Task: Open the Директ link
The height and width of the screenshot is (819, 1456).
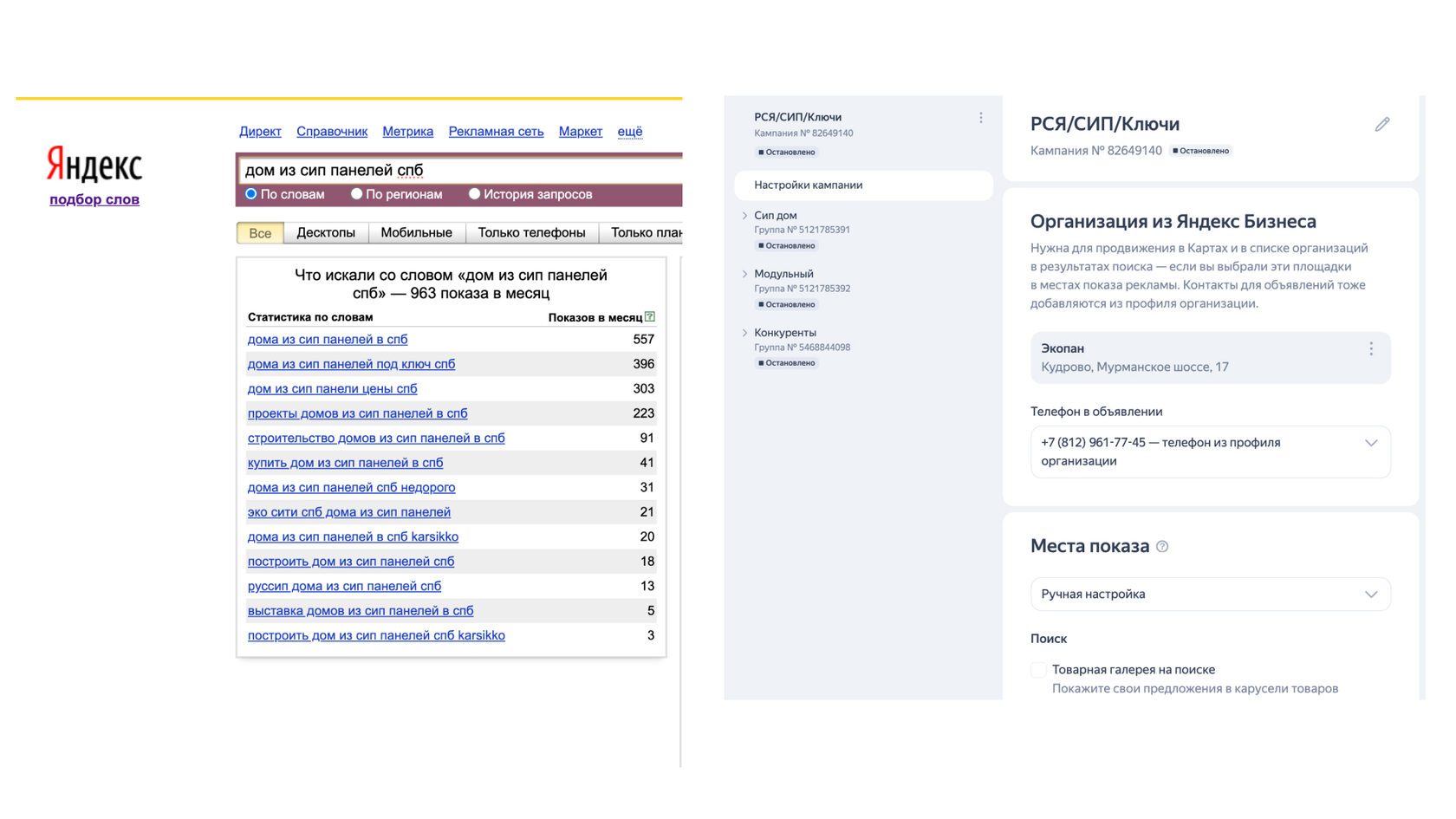Action: (260, 132)
